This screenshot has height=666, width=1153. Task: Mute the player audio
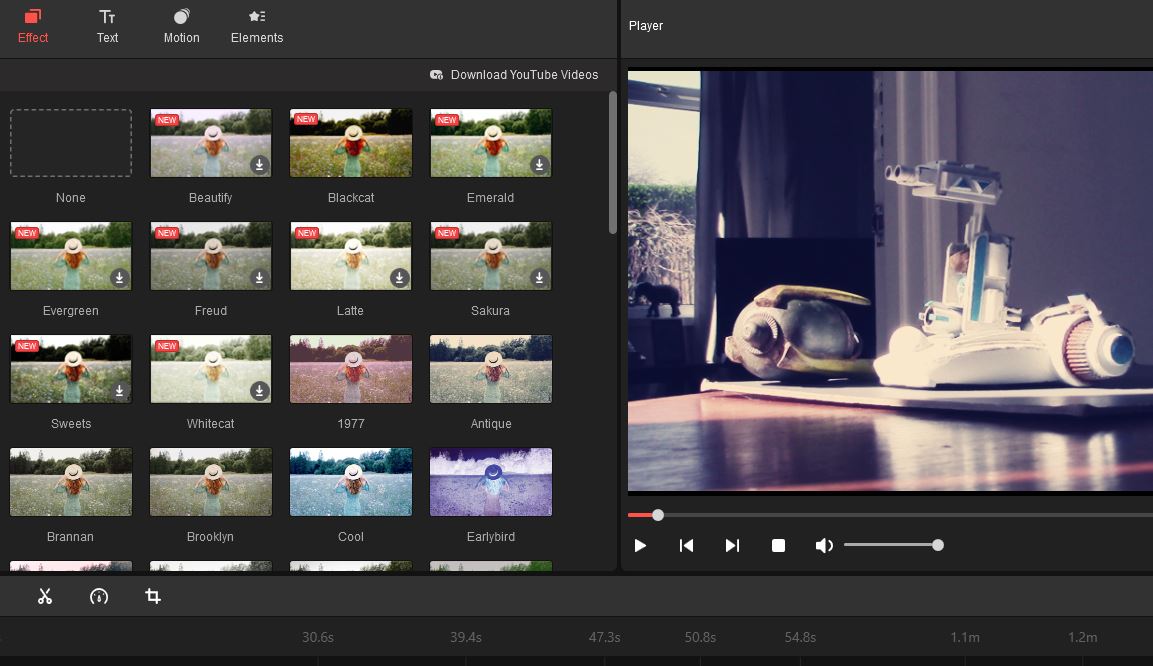tap(824, 544)
